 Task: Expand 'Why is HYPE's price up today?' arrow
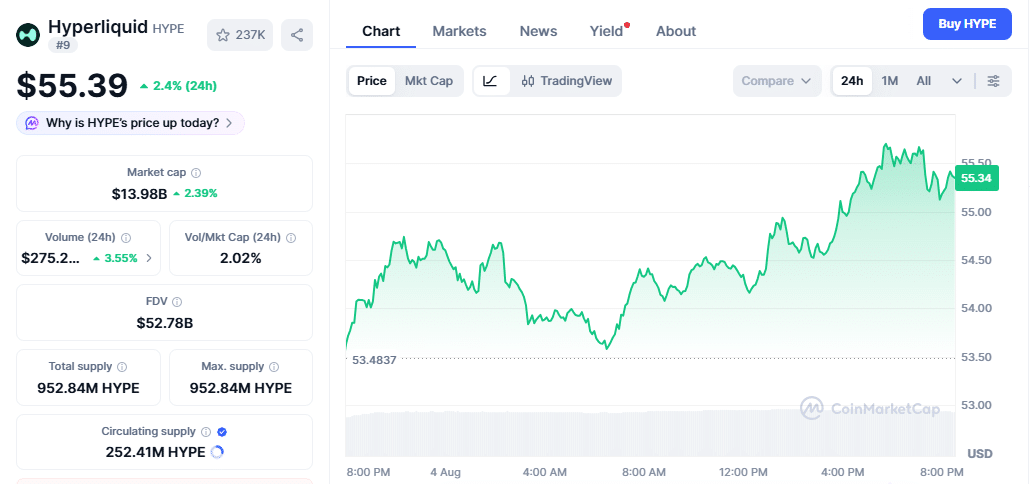point(229,123)
